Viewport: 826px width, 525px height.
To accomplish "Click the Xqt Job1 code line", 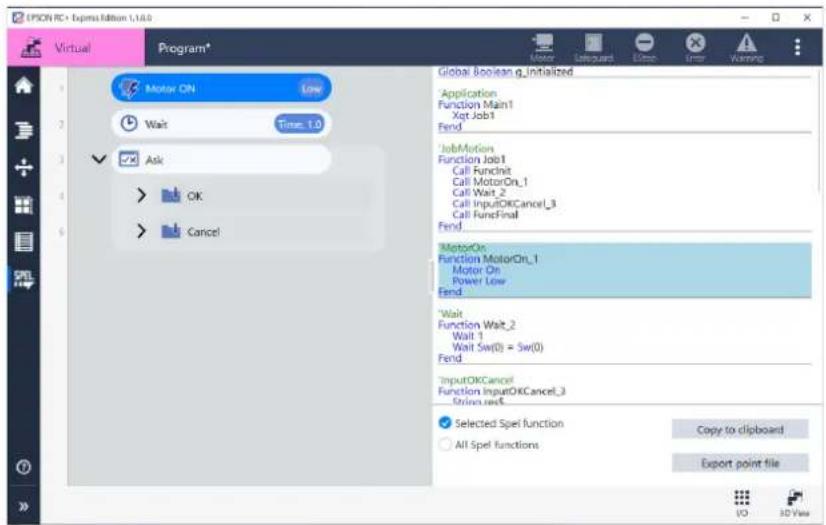I will 474,115.
